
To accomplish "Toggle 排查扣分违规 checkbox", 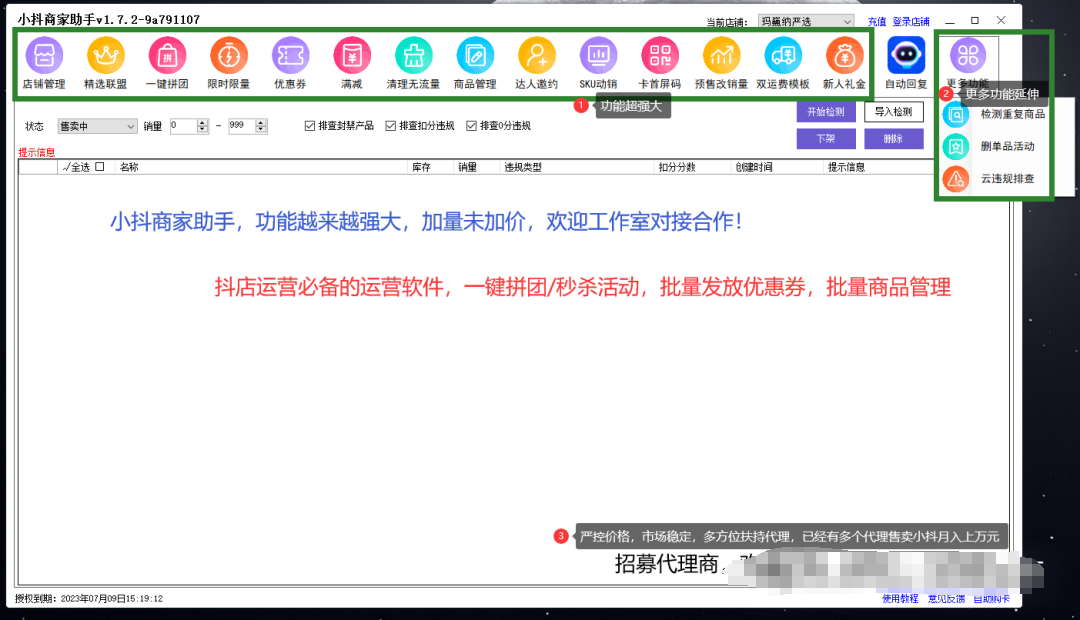I will coord(391,126).
